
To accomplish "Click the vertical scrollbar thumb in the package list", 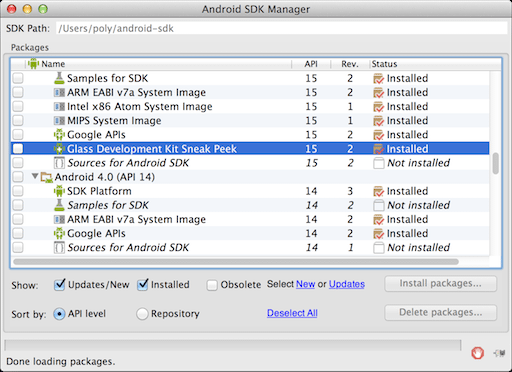I will coord(496,163).
